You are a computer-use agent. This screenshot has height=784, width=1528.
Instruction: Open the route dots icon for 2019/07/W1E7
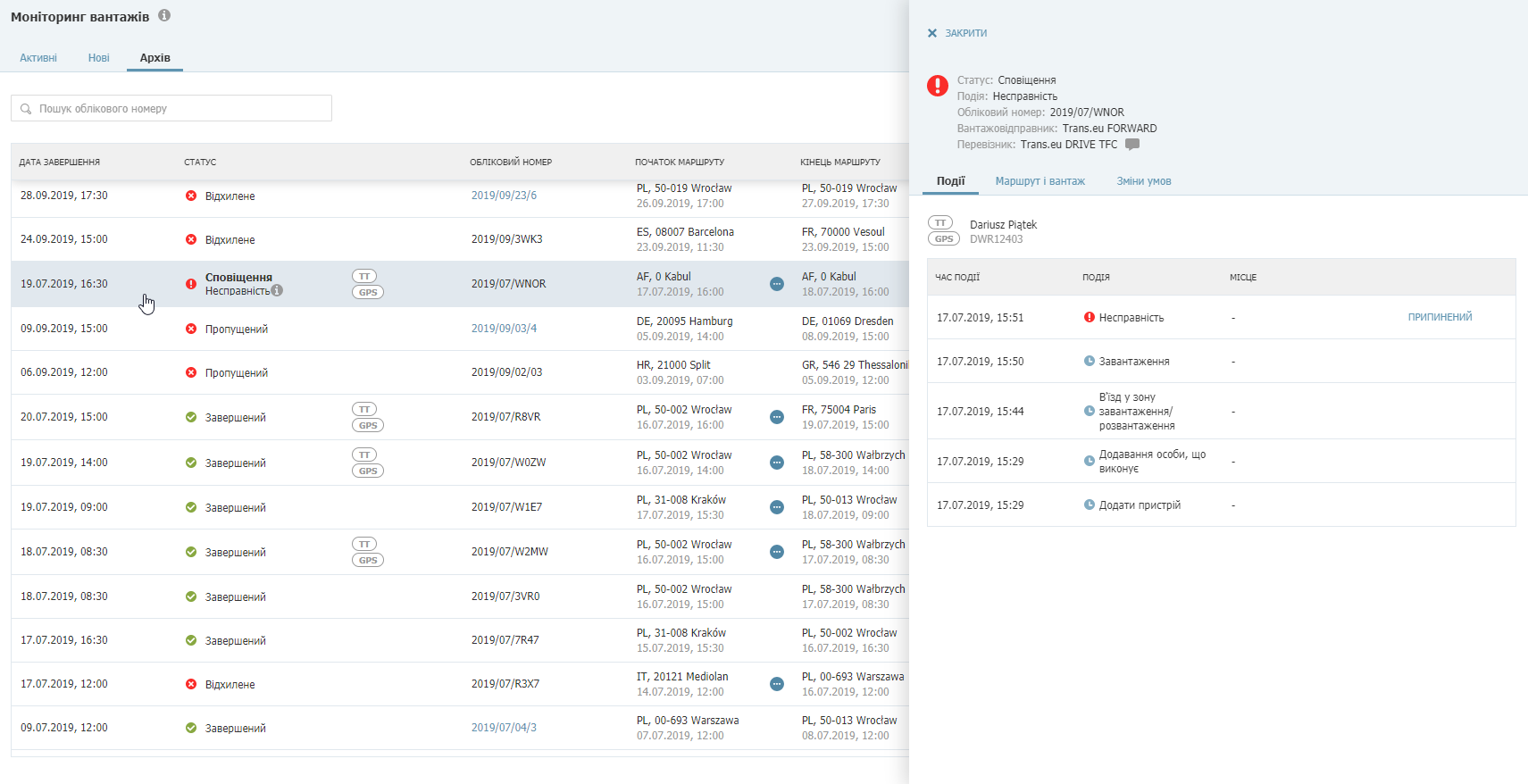pos(777,507)
